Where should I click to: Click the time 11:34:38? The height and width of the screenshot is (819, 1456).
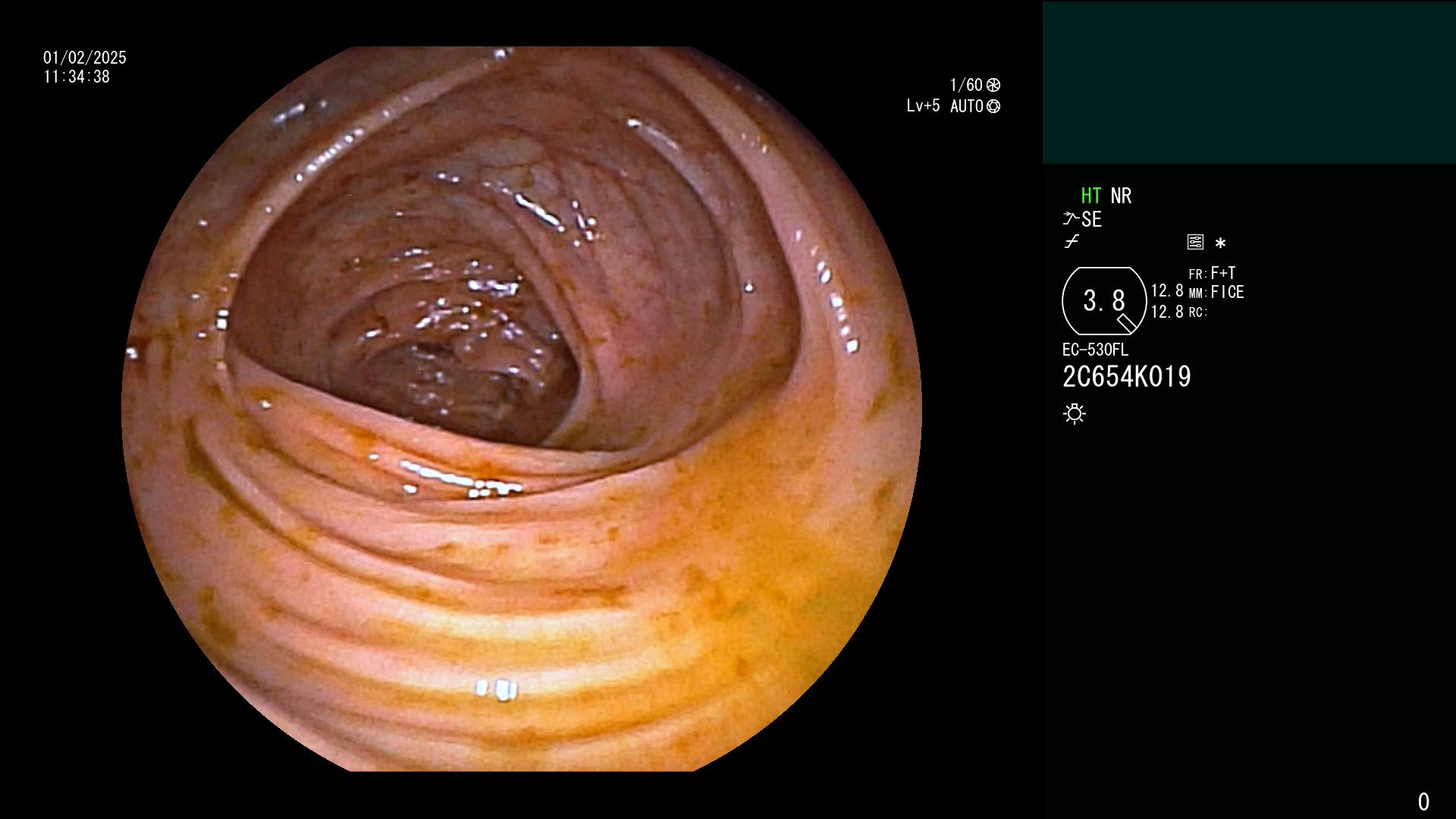pos(77,77)
